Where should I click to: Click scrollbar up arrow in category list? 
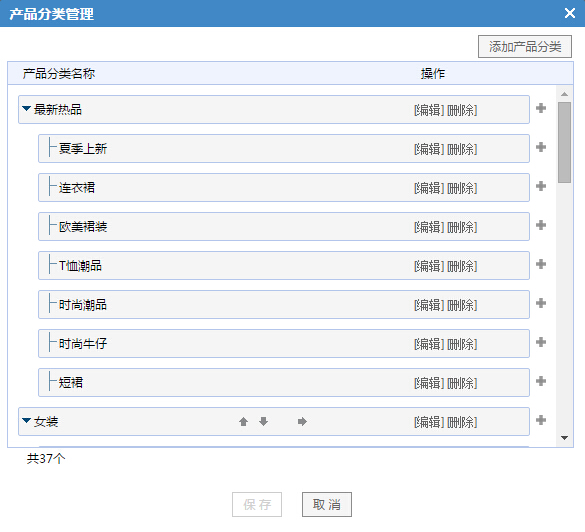564,94
